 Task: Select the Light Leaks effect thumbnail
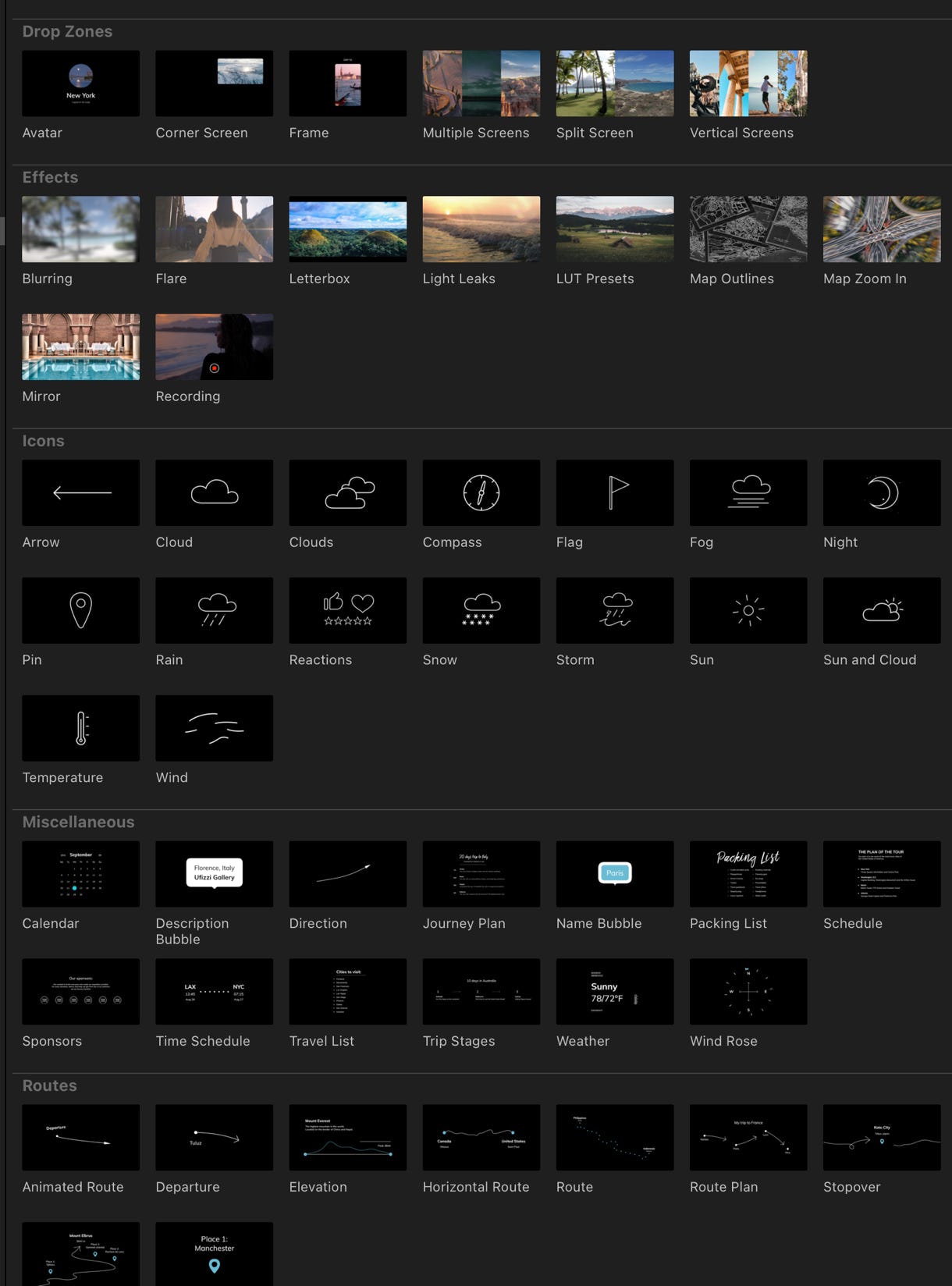[481, 229]
